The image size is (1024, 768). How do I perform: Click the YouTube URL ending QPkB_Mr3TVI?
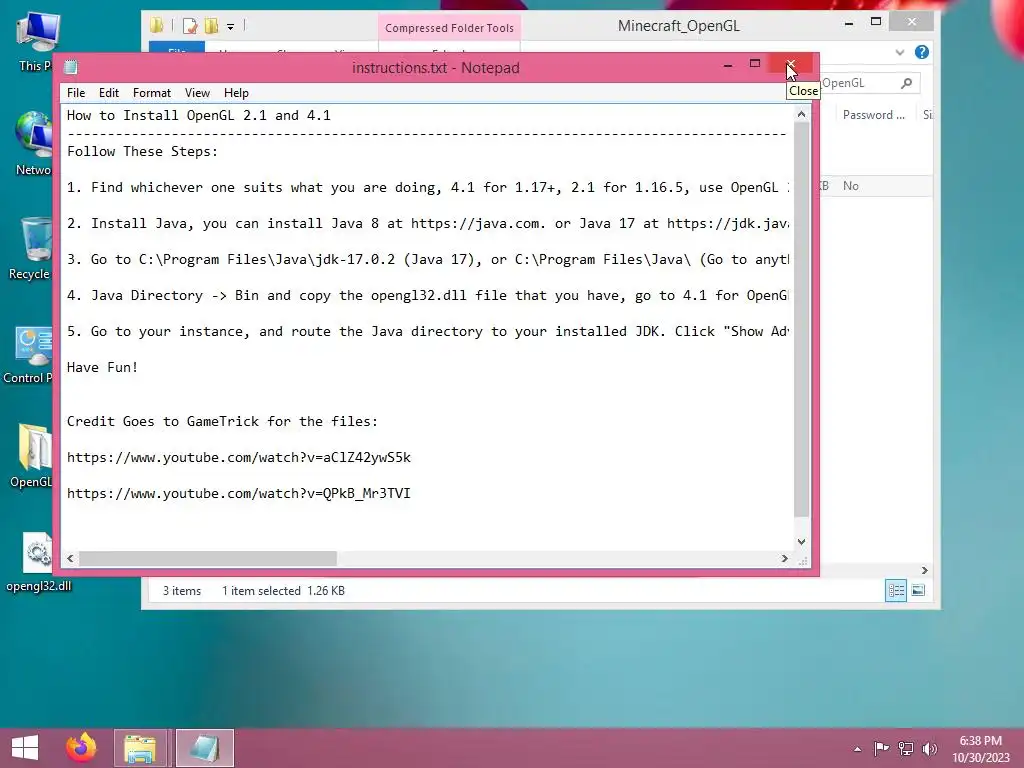coord(238,493)
